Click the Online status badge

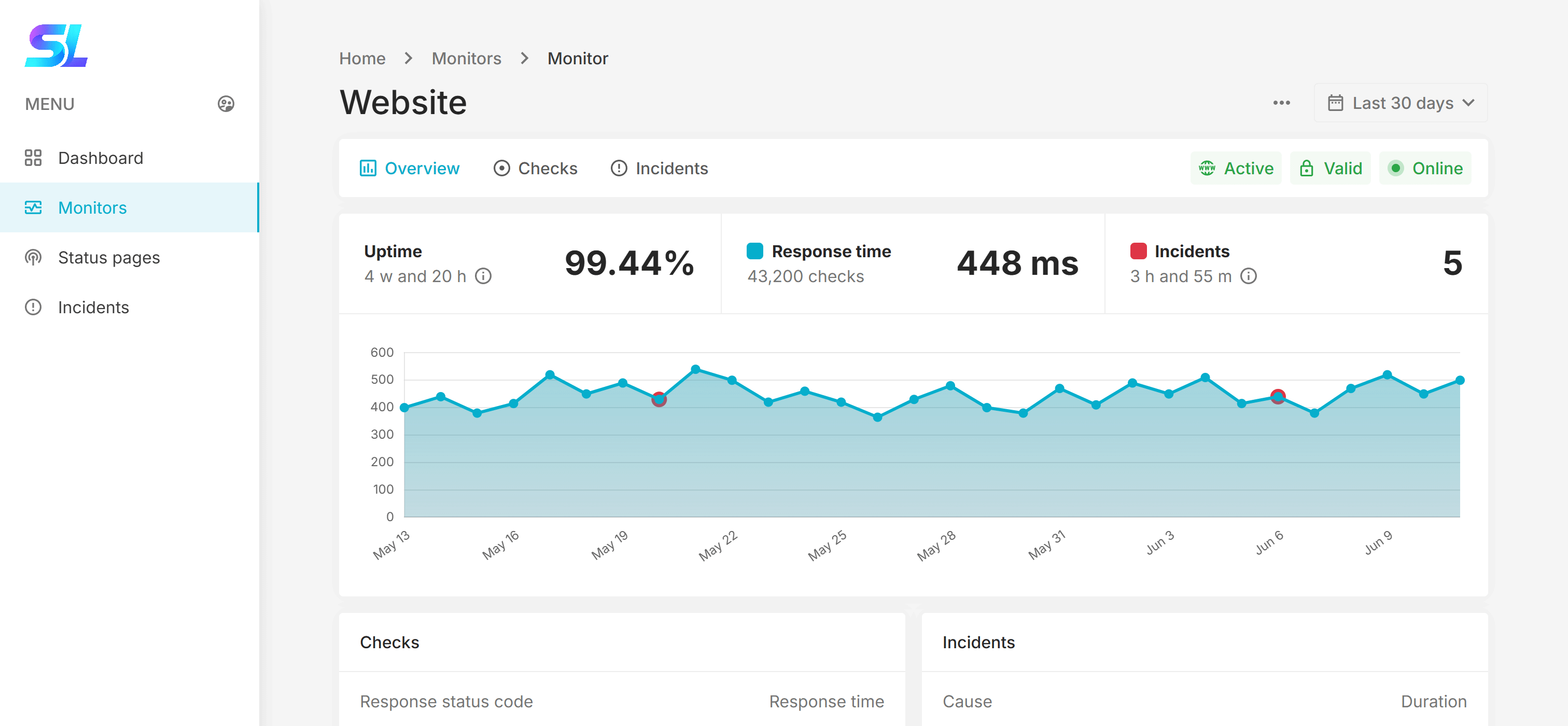pos(1424,169)
